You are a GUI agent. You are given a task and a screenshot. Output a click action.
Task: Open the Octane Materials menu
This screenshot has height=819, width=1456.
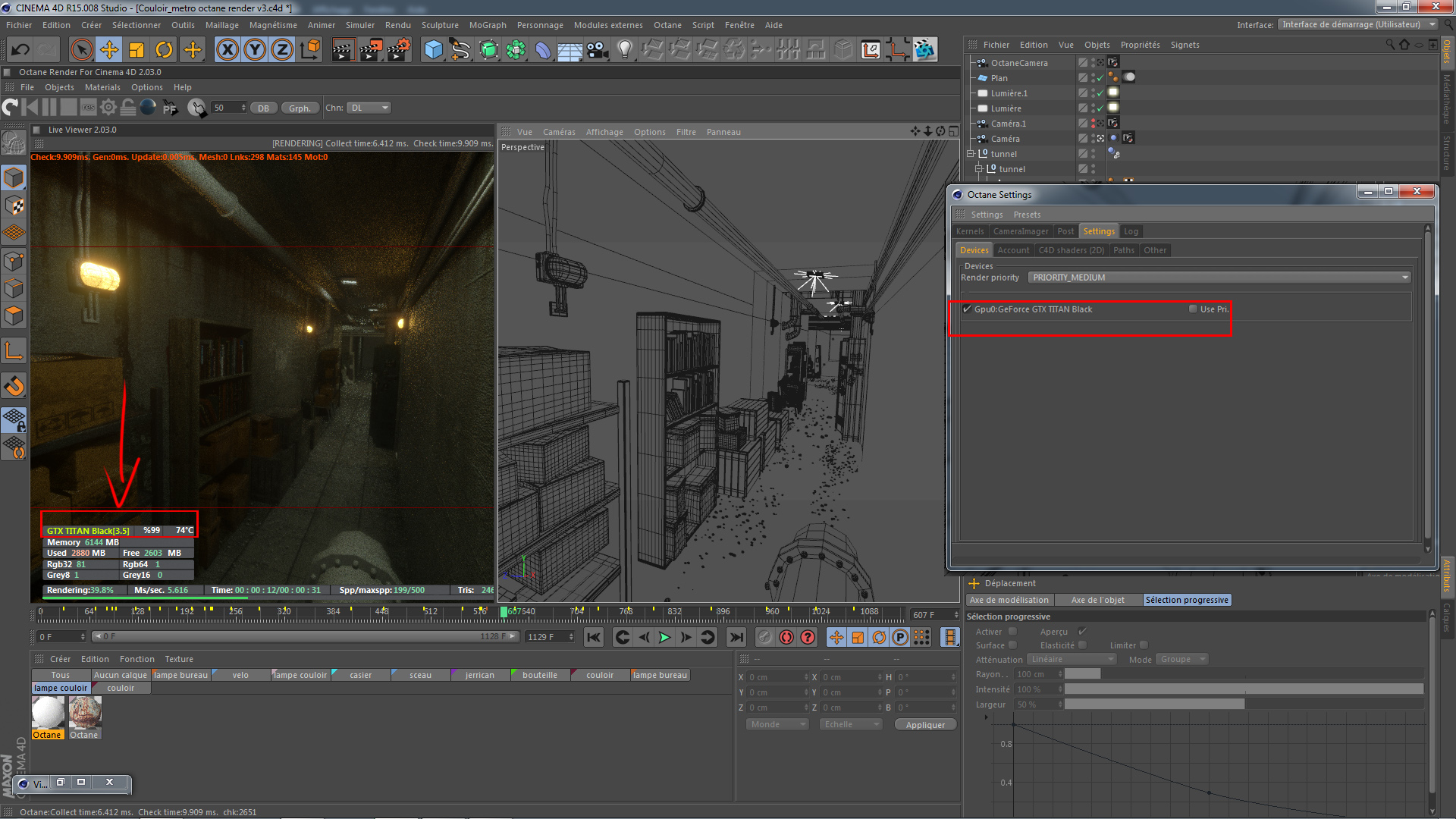(102, 87)
